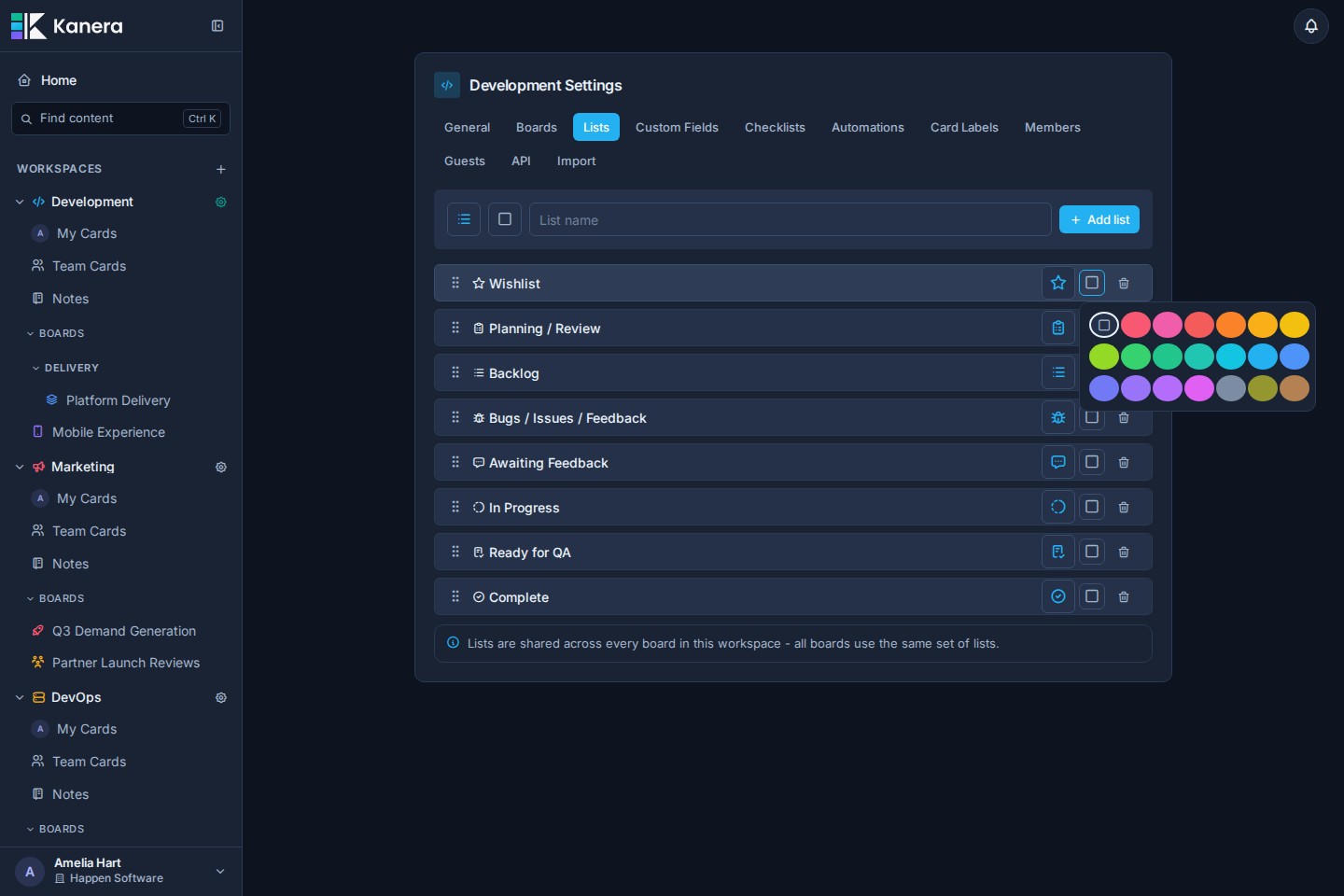This screenshot has height=896, width=1344.
Task: Open the Import tab
Action: click(x=576, y=161)
